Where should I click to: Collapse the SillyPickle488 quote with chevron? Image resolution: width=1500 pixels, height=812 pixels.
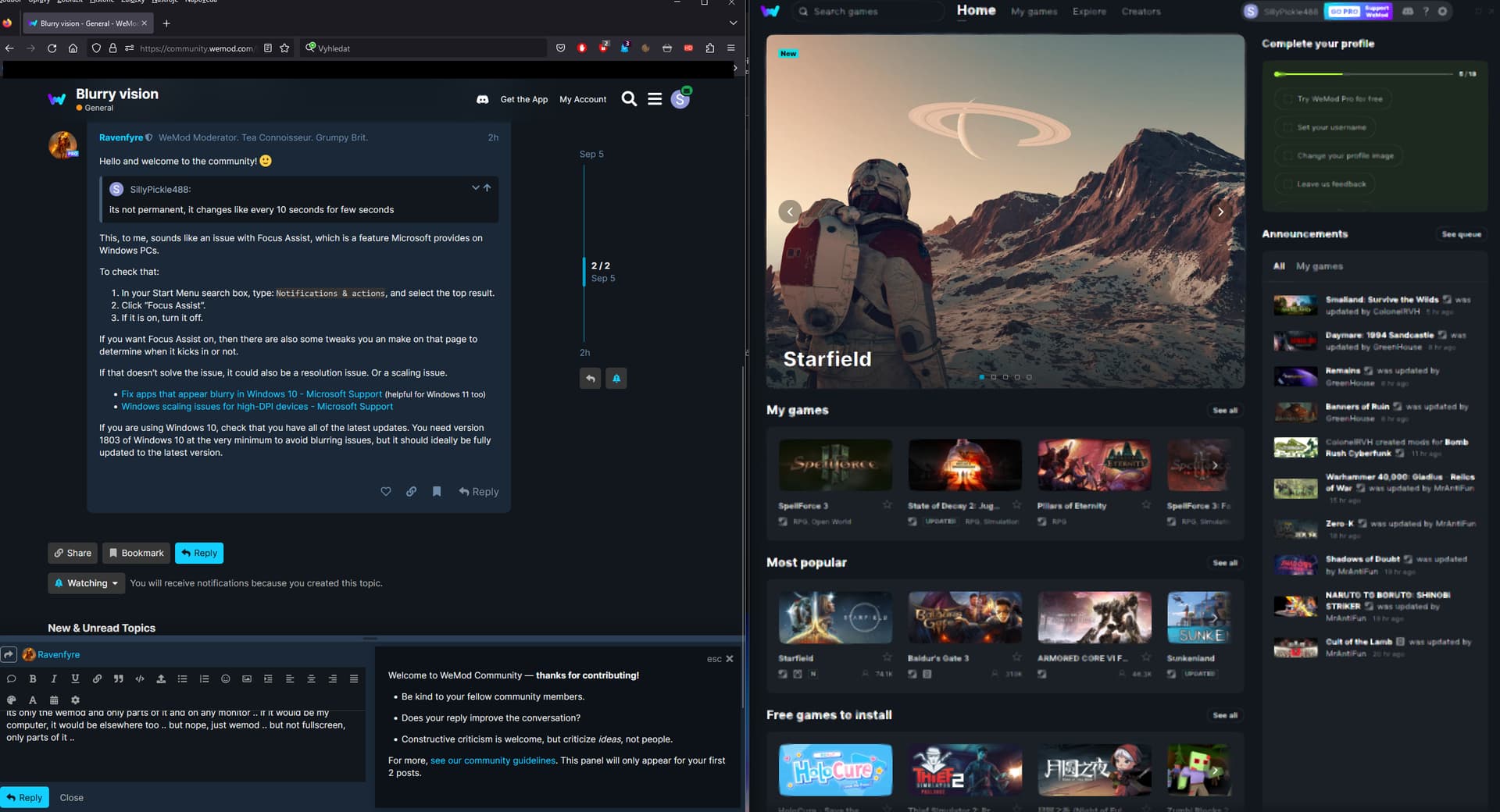point(474,188)
